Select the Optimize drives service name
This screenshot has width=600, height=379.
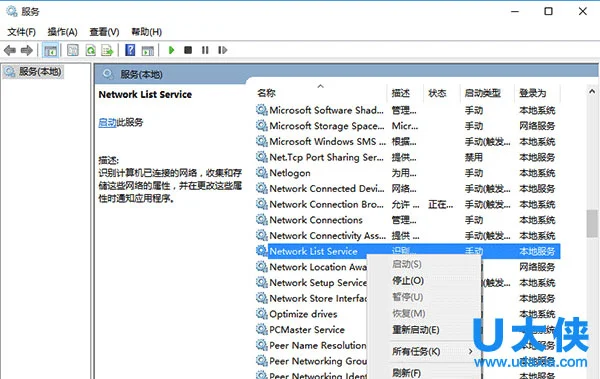click(303, 314)
